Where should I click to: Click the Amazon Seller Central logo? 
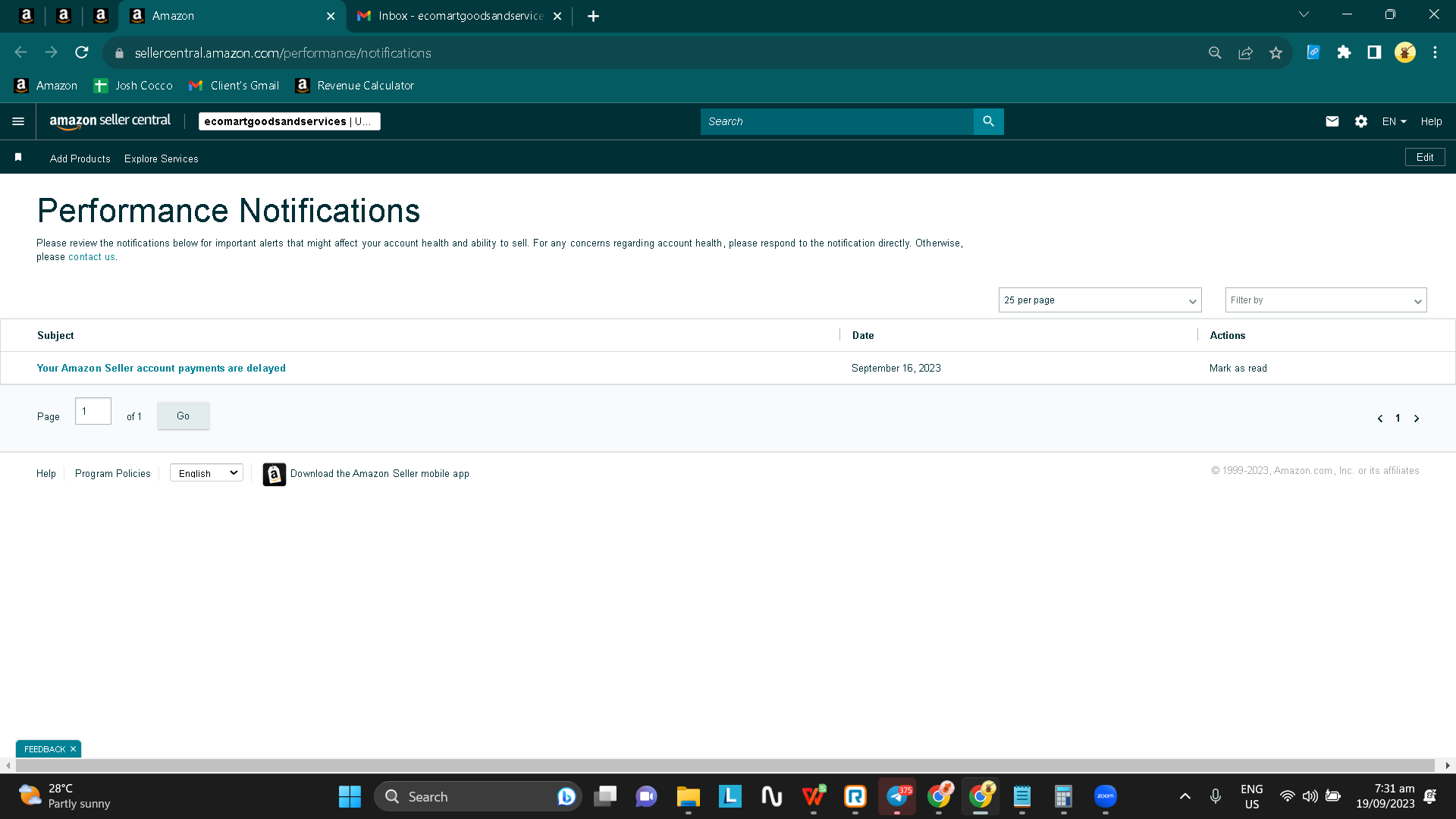110,121
